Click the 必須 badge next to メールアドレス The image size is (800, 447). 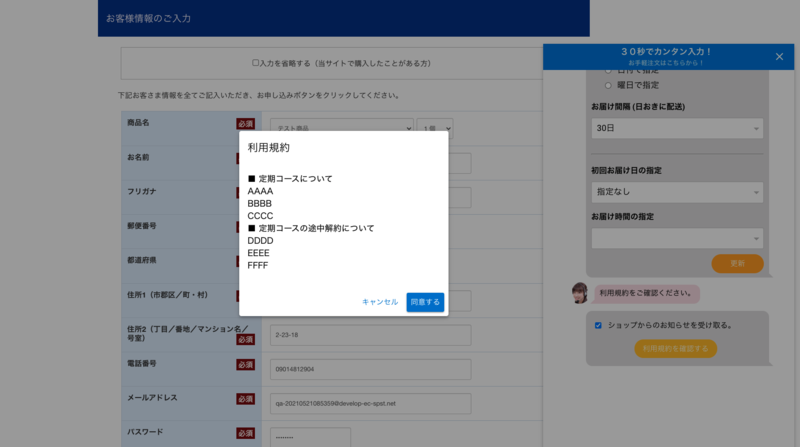coord(245,399)
